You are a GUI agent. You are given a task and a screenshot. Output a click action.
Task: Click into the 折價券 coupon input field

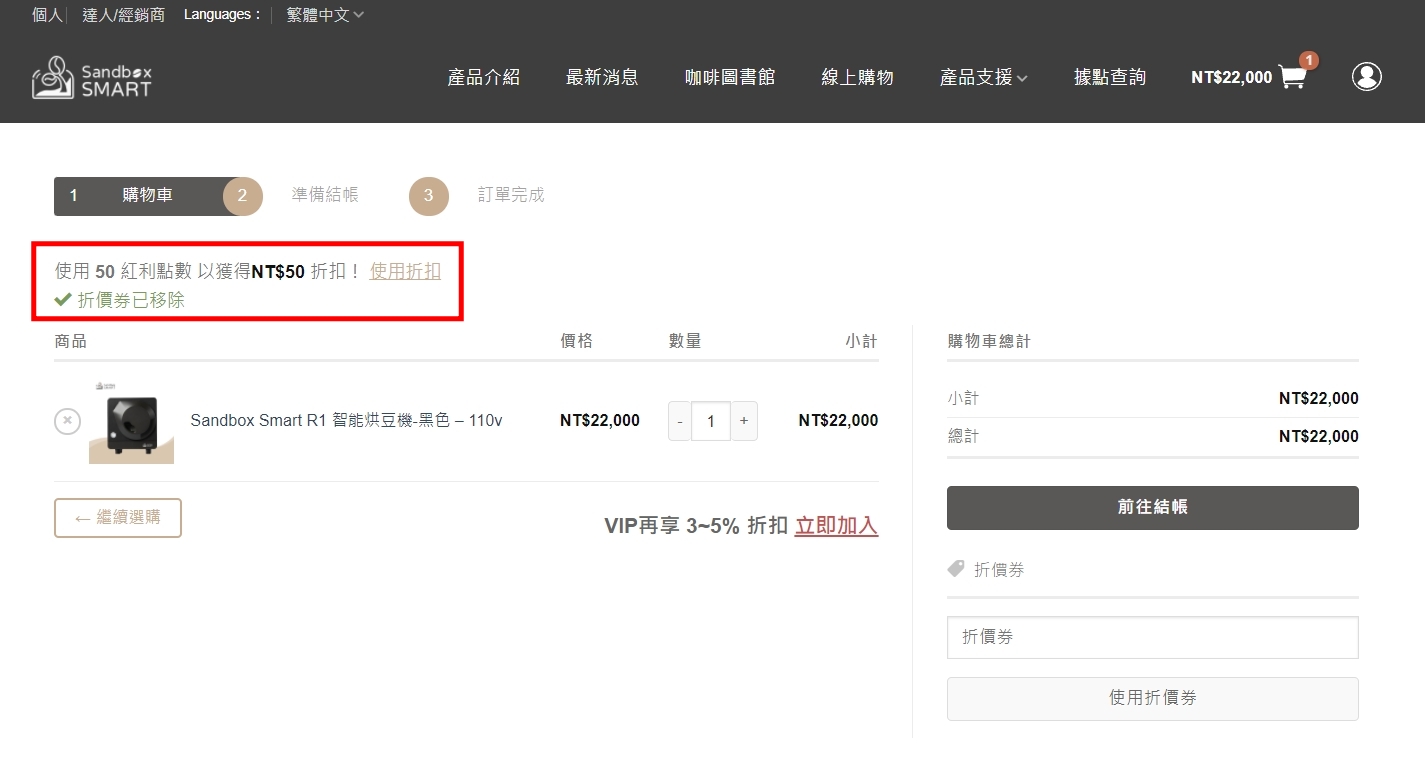point(1153,637)
